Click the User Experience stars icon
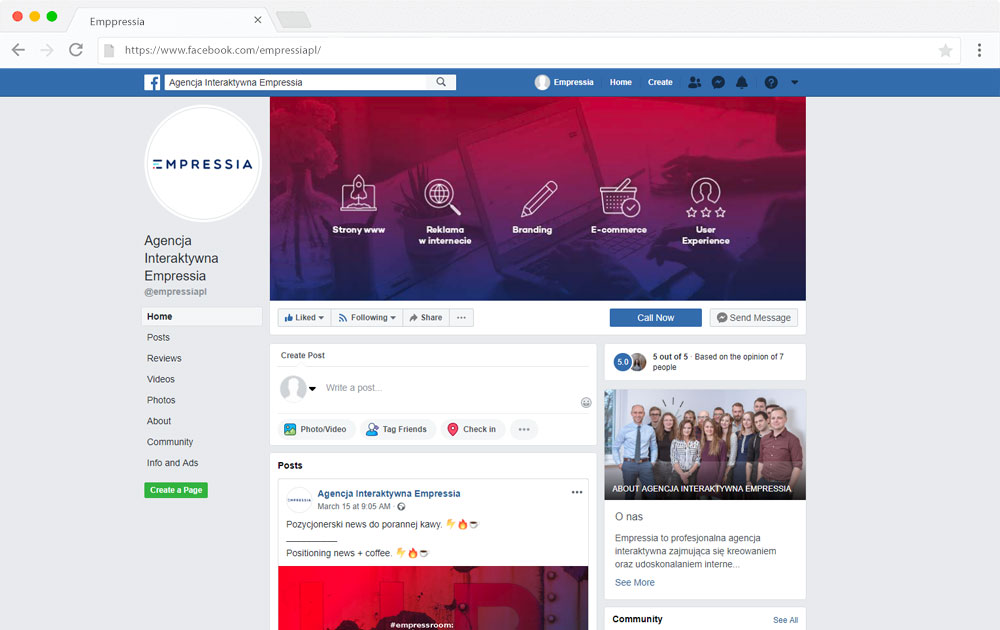Viewport: 1000px width, 630px height. tap(705, 198)
